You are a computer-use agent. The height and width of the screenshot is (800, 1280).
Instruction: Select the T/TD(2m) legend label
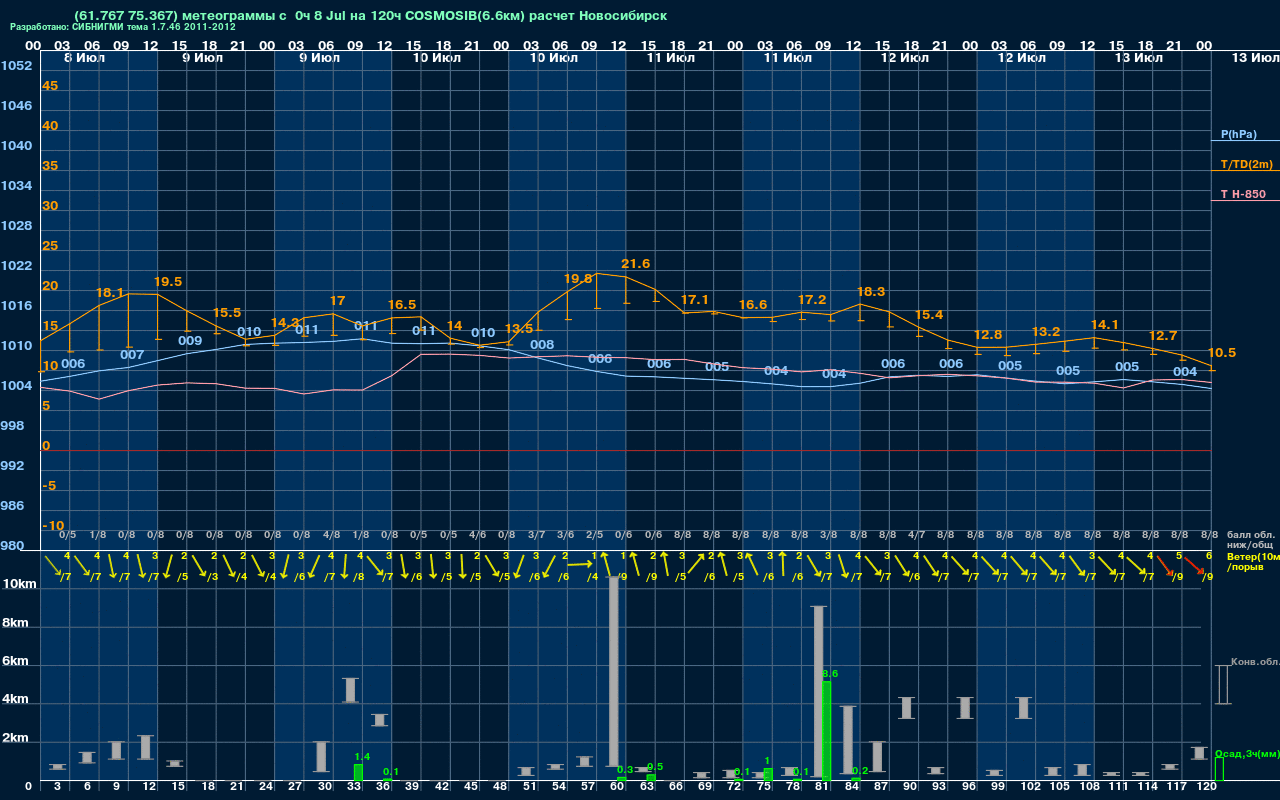[1246, 164]
